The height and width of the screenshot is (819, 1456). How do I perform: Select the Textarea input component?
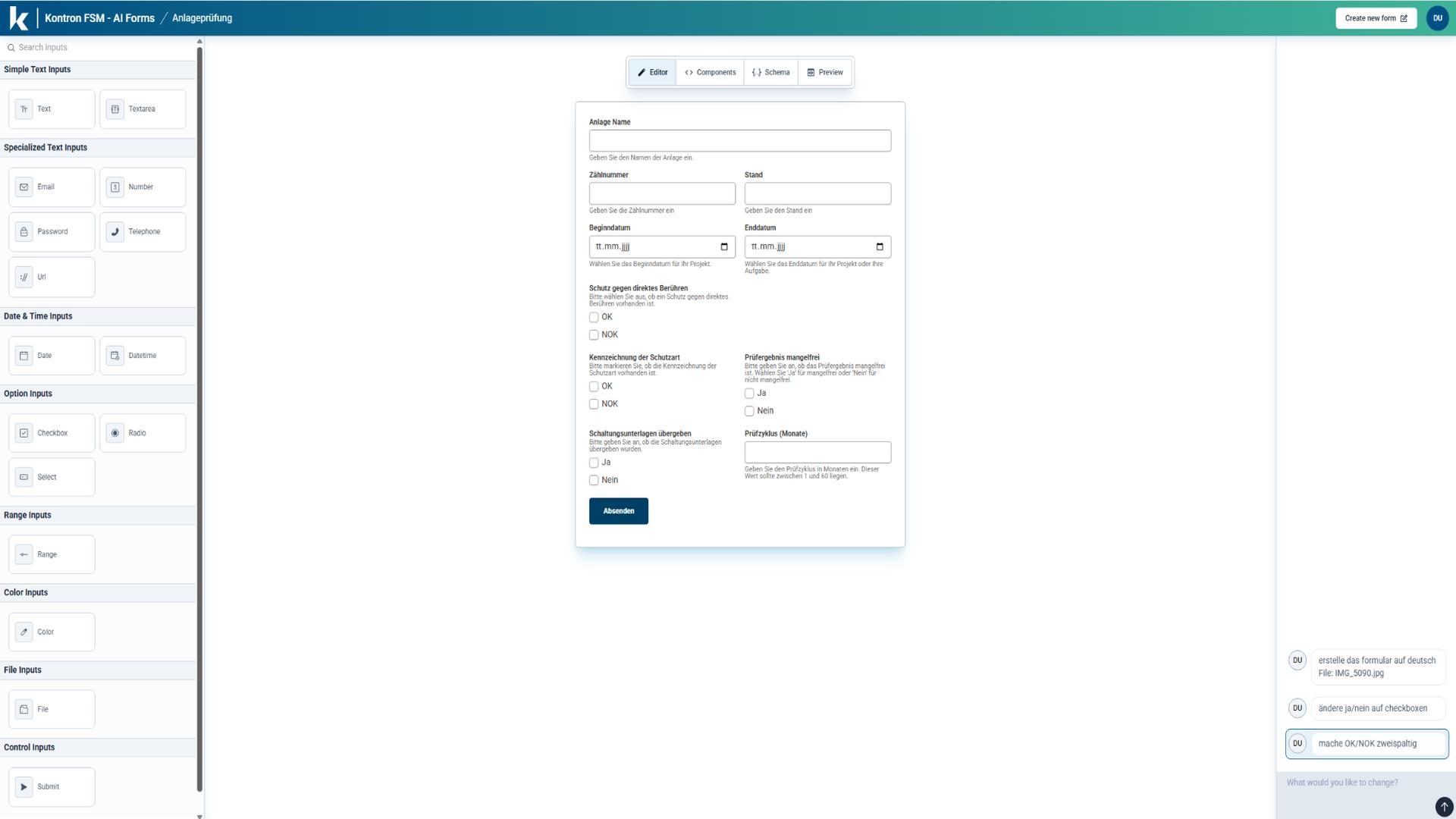(x=143, y=108)
